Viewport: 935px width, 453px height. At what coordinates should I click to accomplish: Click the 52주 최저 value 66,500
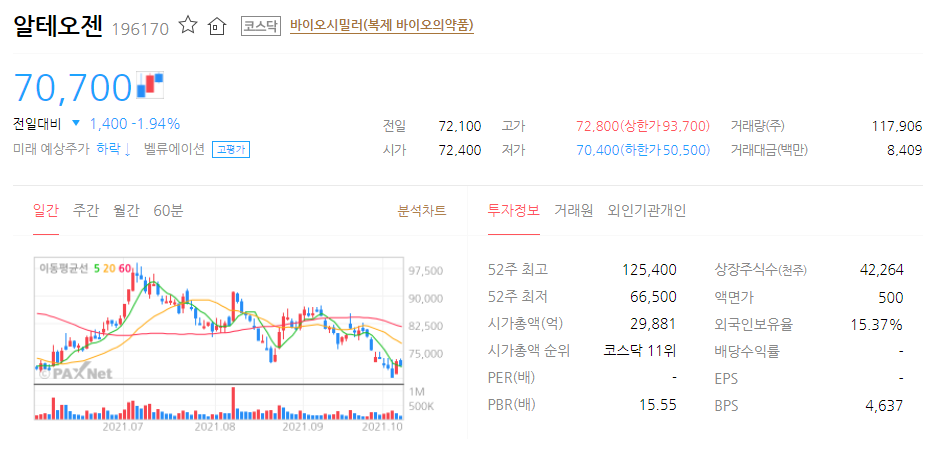(653, 297)
